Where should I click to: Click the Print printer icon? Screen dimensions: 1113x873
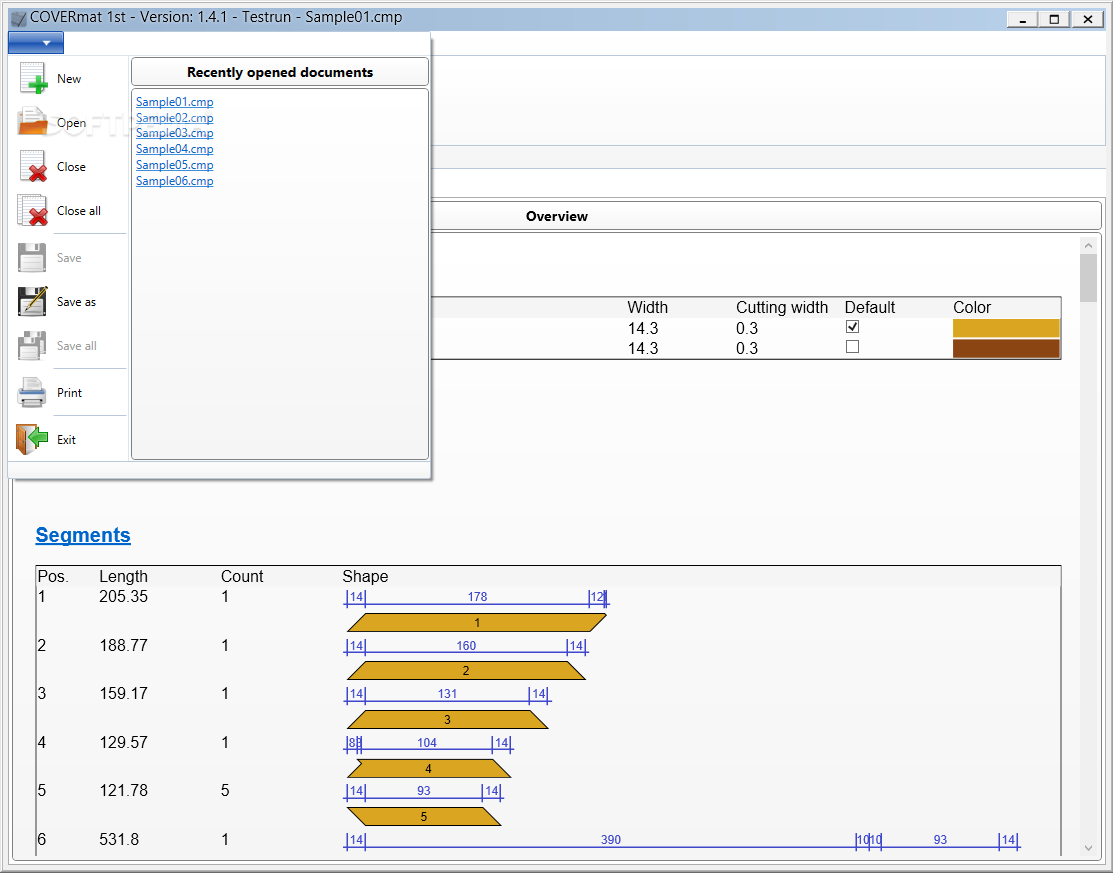tap(32, 392)
